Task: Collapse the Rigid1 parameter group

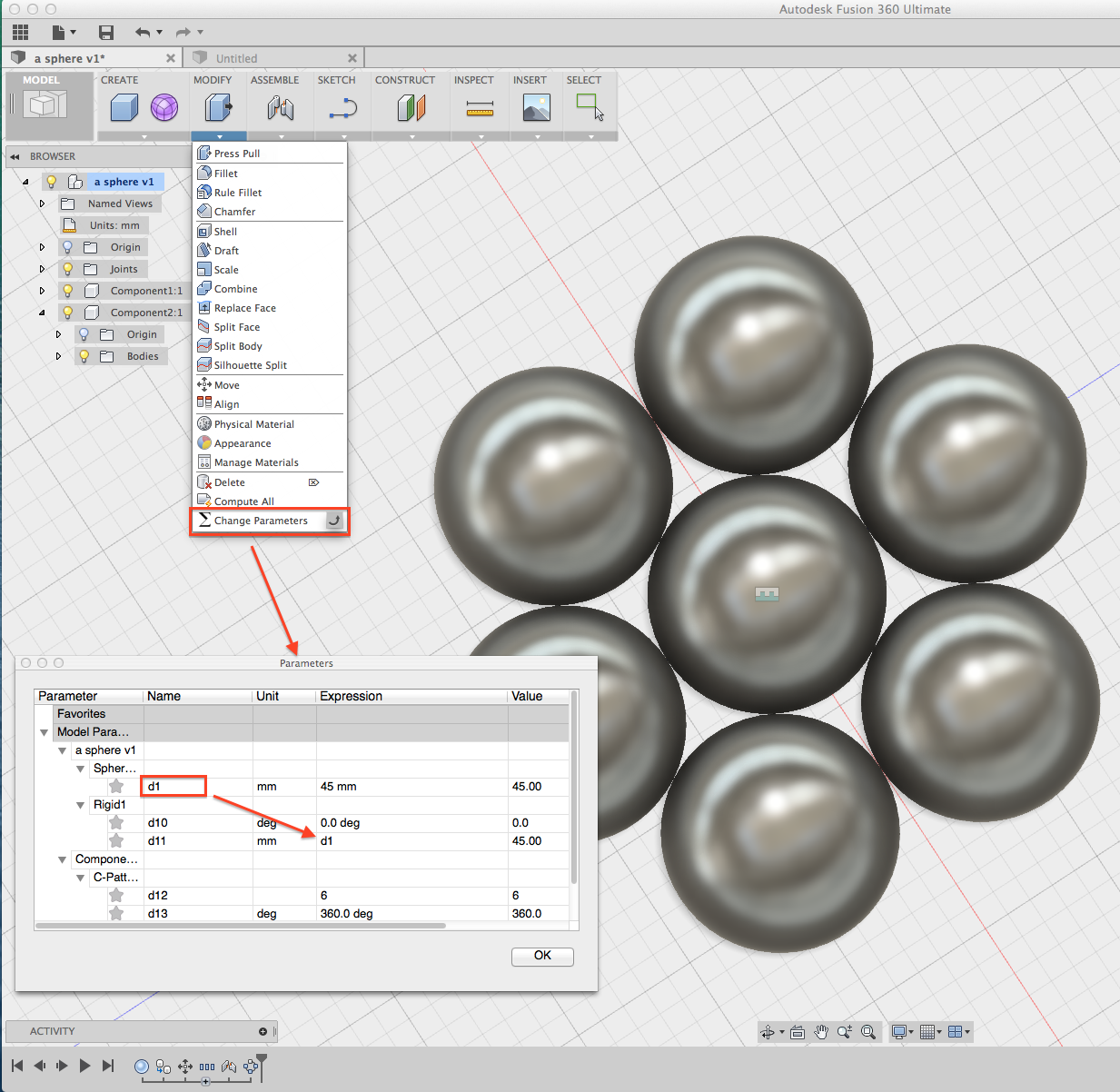Action: [x=81, y=805]
